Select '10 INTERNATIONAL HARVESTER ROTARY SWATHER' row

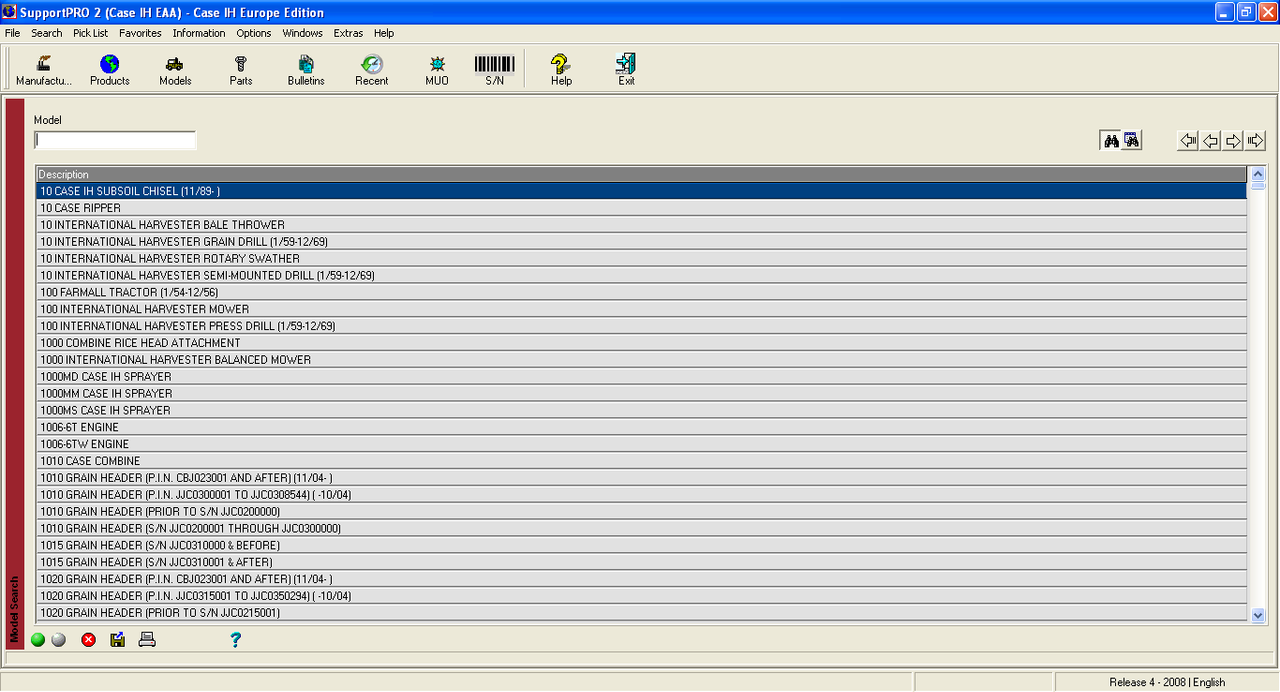tap(642, 258)
